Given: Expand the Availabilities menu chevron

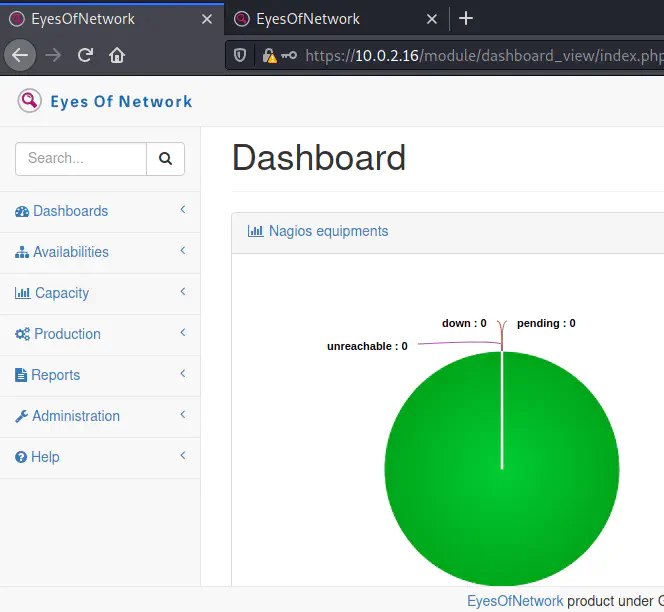Looking at the screenshot, I should (x=183, y=251).
